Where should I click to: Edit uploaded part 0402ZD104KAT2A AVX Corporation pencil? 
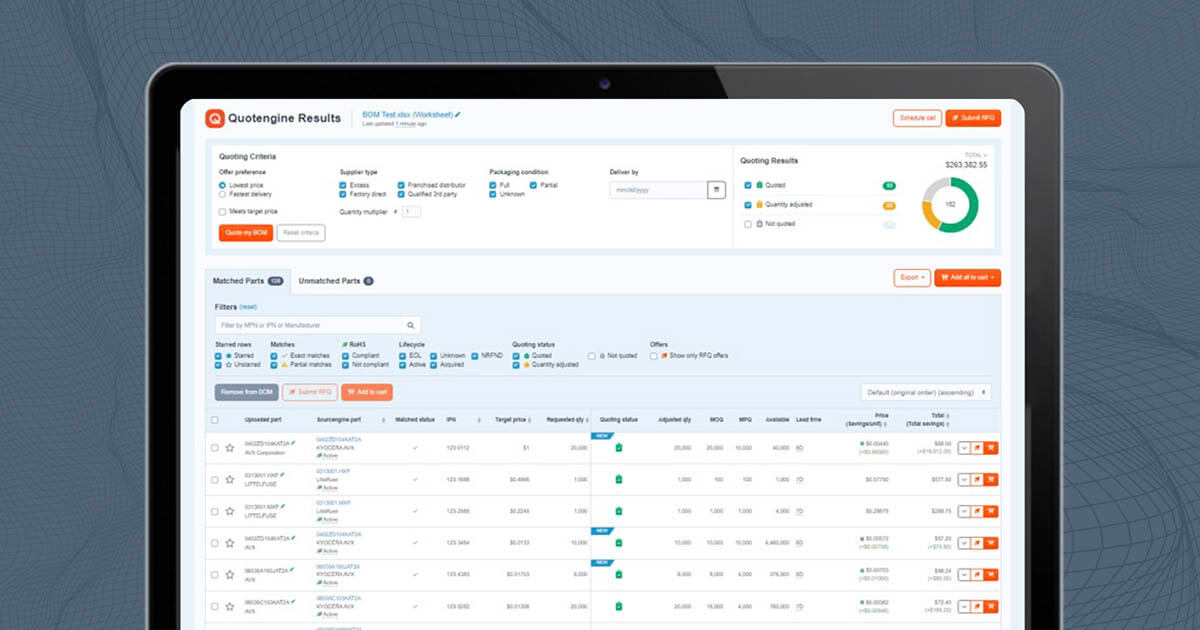pos(293,442)
